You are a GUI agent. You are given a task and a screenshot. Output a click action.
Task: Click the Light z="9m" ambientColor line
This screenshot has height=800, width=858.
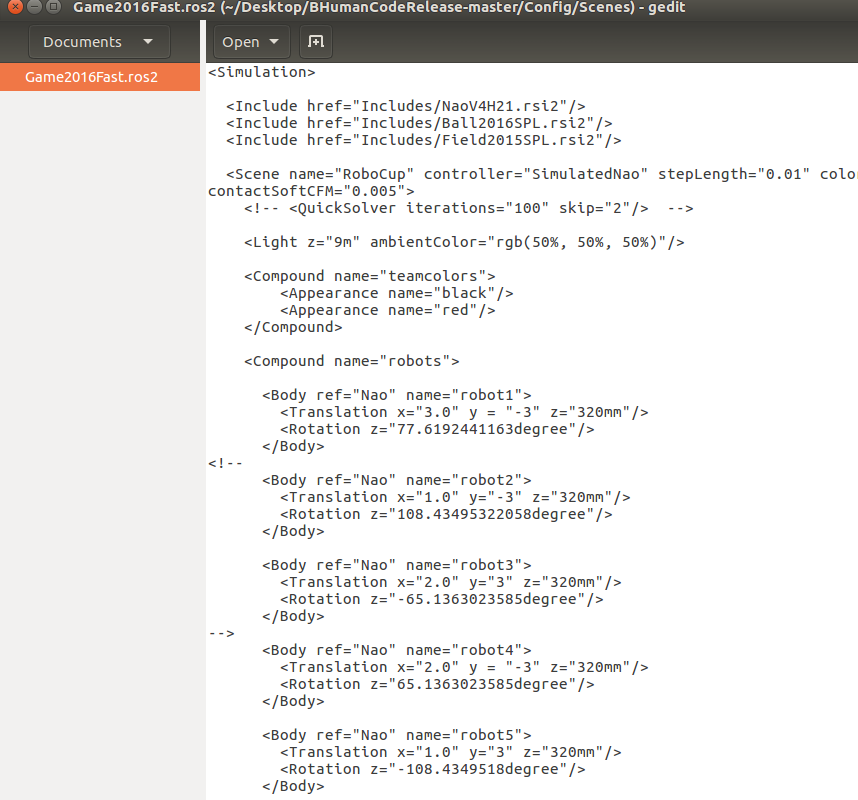(x=464, y=242)
